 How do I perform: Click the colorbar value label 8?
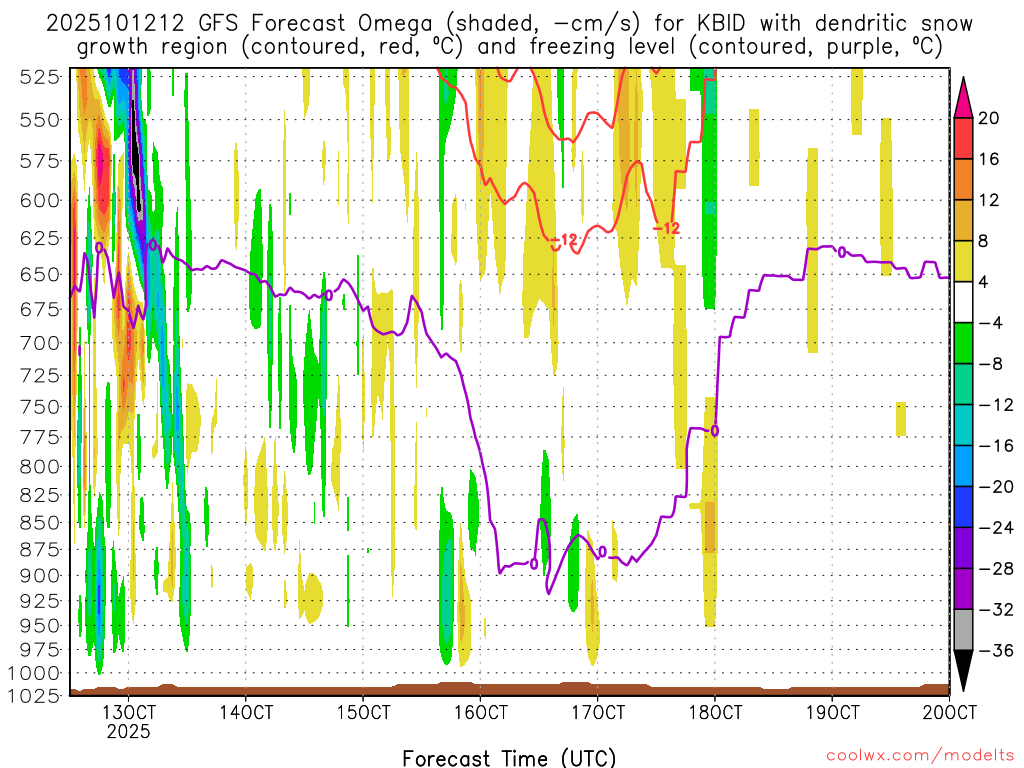(984, 241)
